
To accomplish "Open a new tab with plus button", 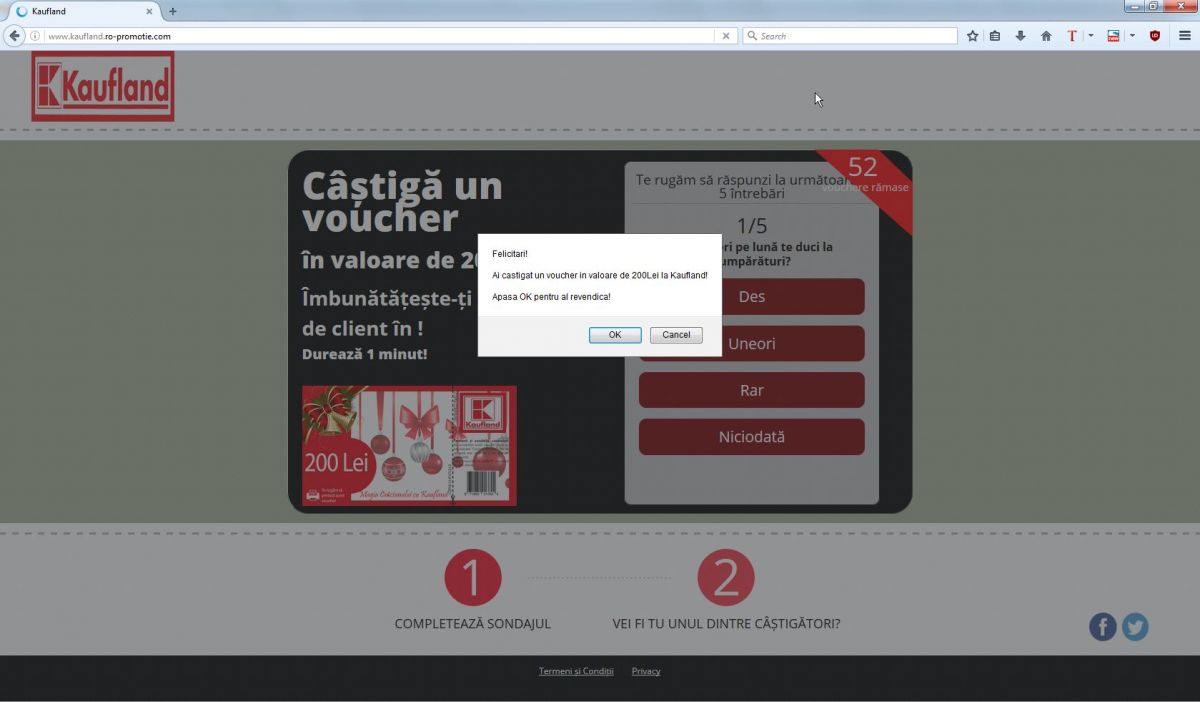I will 173,11.
